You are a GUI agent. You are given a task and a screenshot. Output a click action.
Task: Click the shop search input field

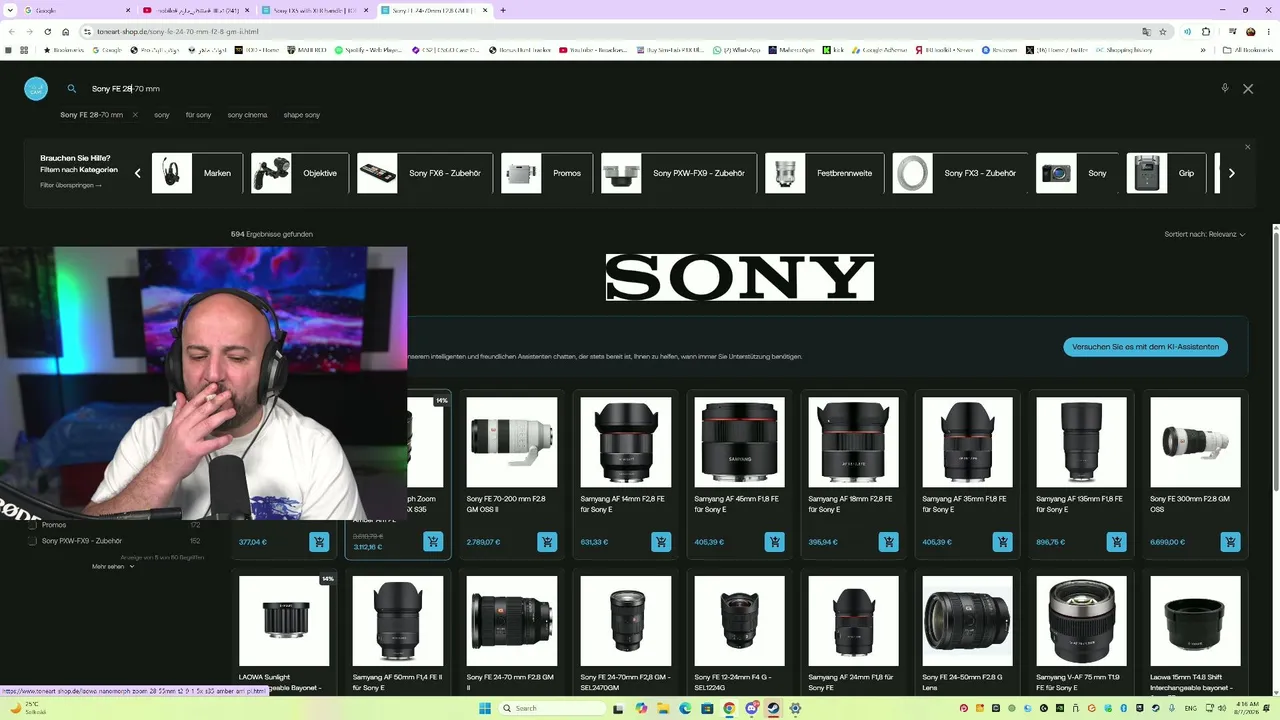point(640,89)
